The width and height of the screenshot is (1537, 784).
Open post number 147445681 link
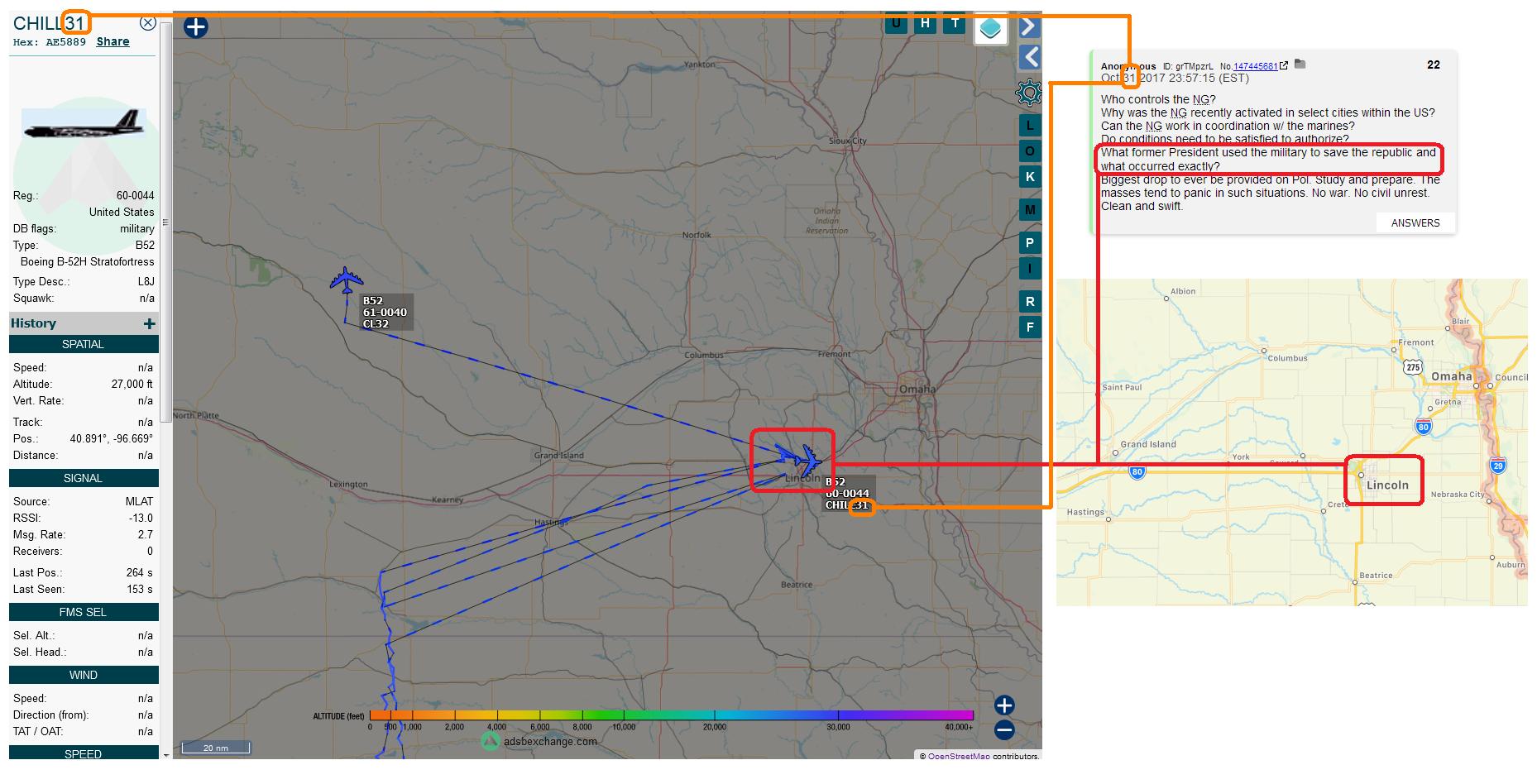1256,66
